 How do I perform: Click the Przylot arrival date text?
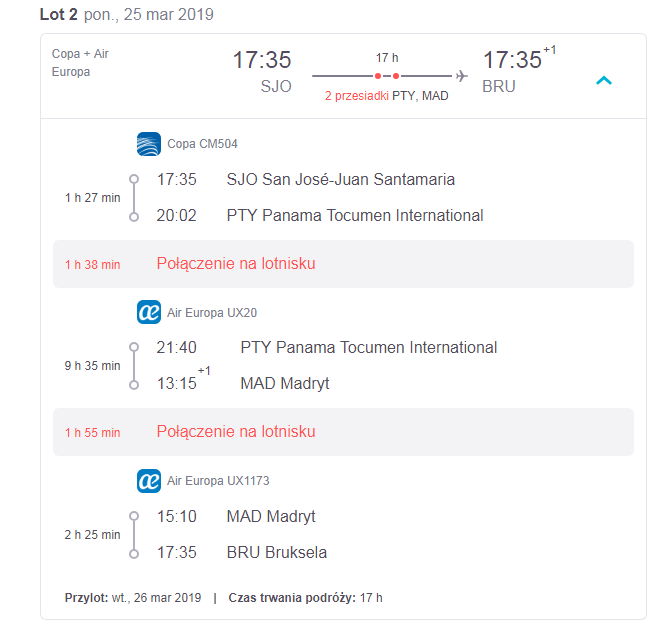point(133,598)
